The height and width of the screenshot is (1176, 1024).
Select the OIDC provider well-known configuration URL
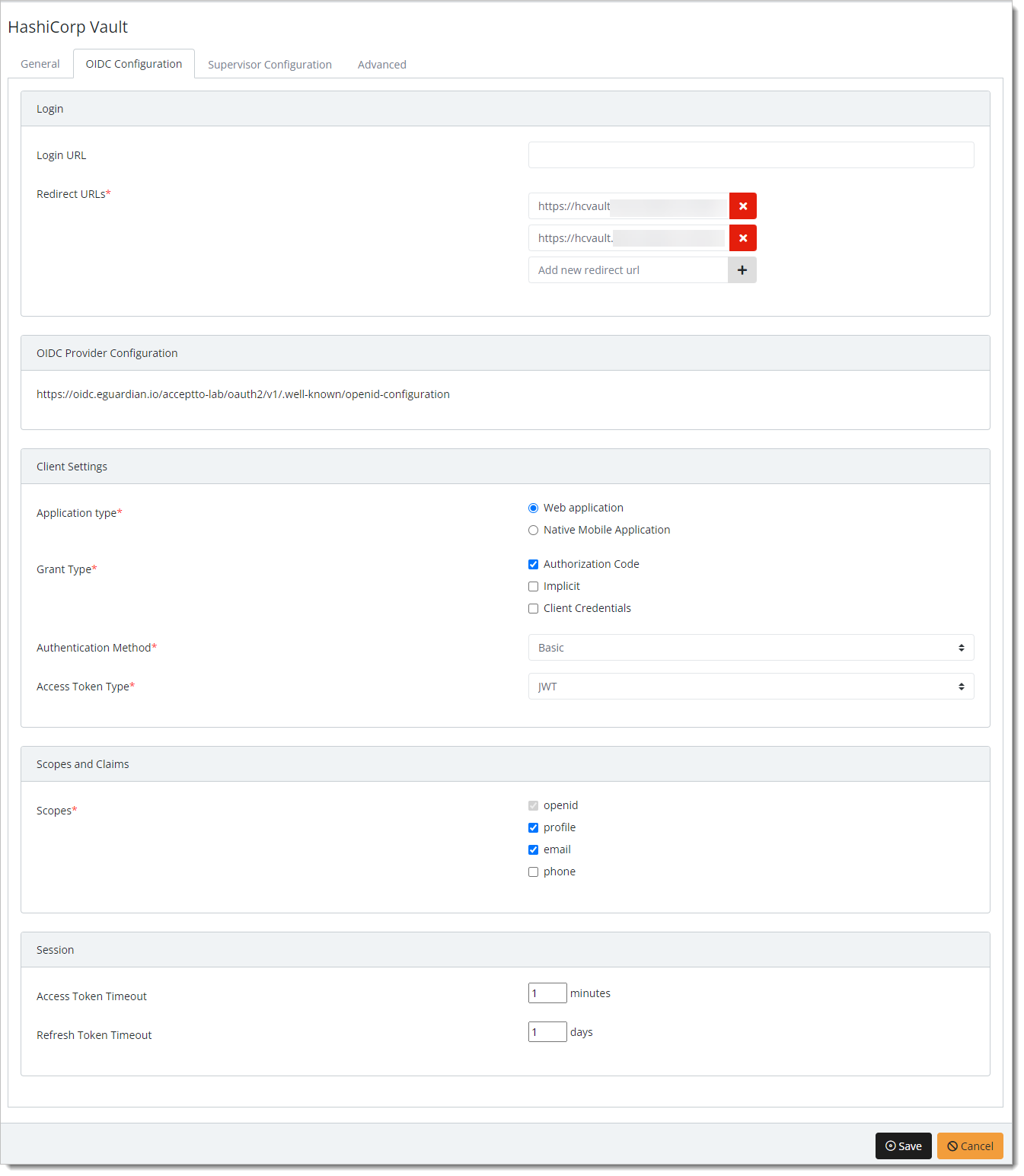(x=243, y=394)
